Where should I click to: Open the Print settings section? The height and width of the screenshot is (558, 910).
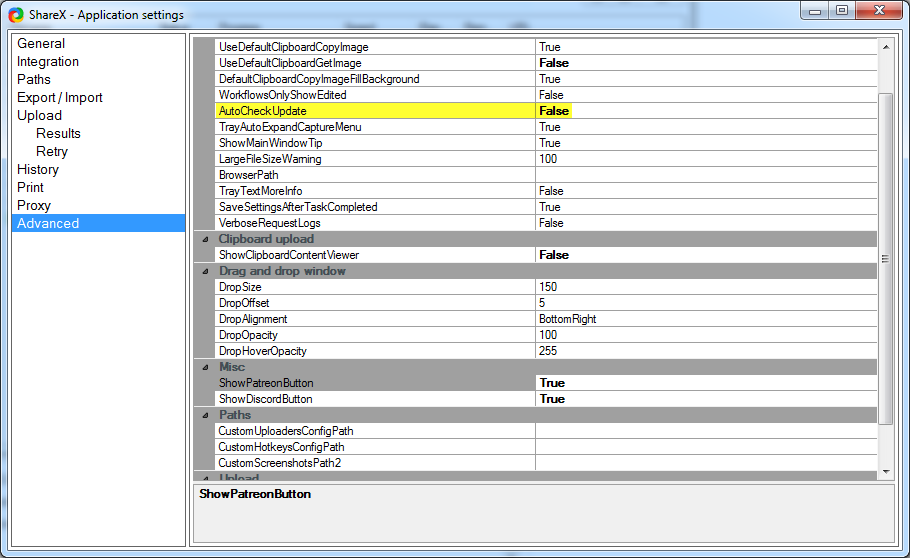click(30, 188)
